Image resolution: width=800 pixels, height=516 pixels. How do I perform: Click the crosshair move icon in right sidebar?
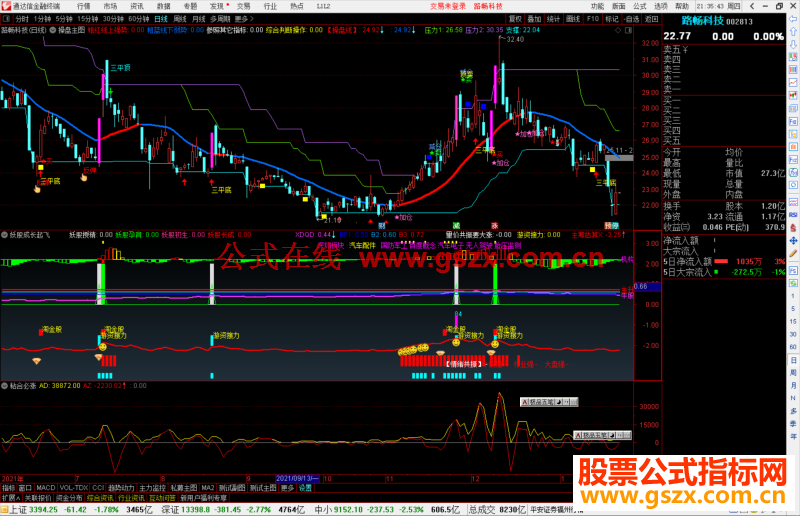(793, 240)
